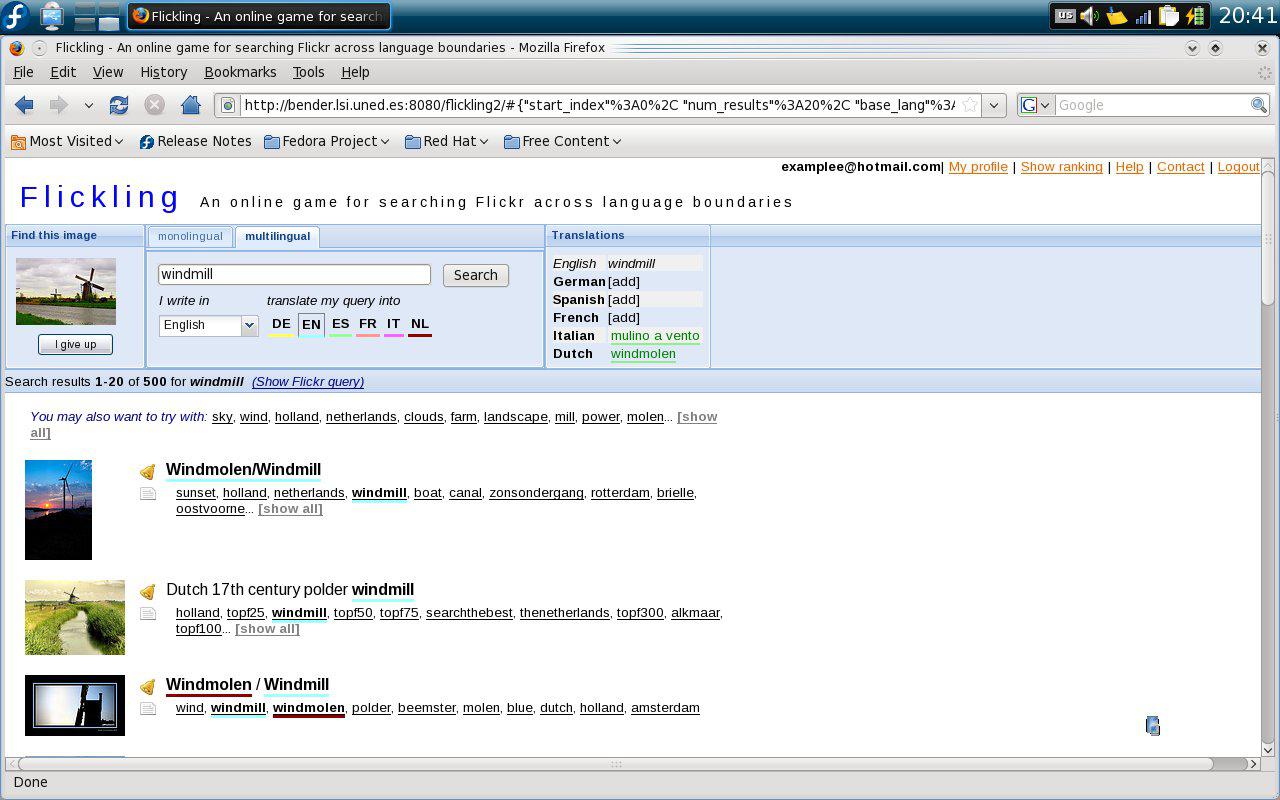Toggle EN translation language
1280x800 pixels.
pos(311,325)
